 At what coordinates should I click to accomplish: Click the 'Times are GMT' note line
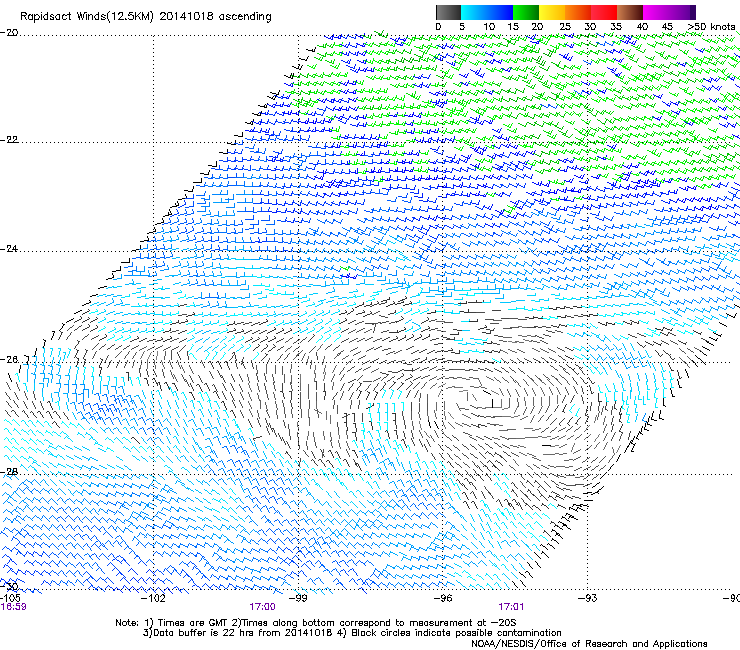pos(316,623)
